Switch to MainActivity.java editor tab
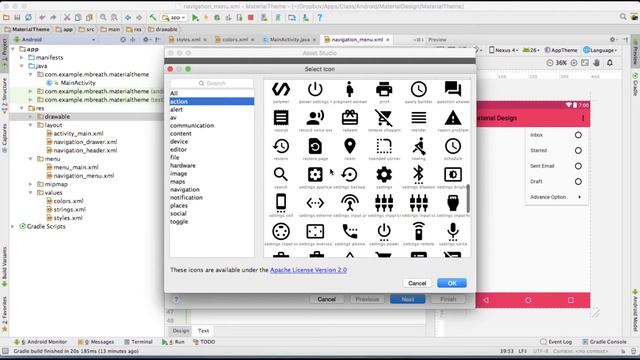Viewport: 640px width, 360px height. (289, 40)
